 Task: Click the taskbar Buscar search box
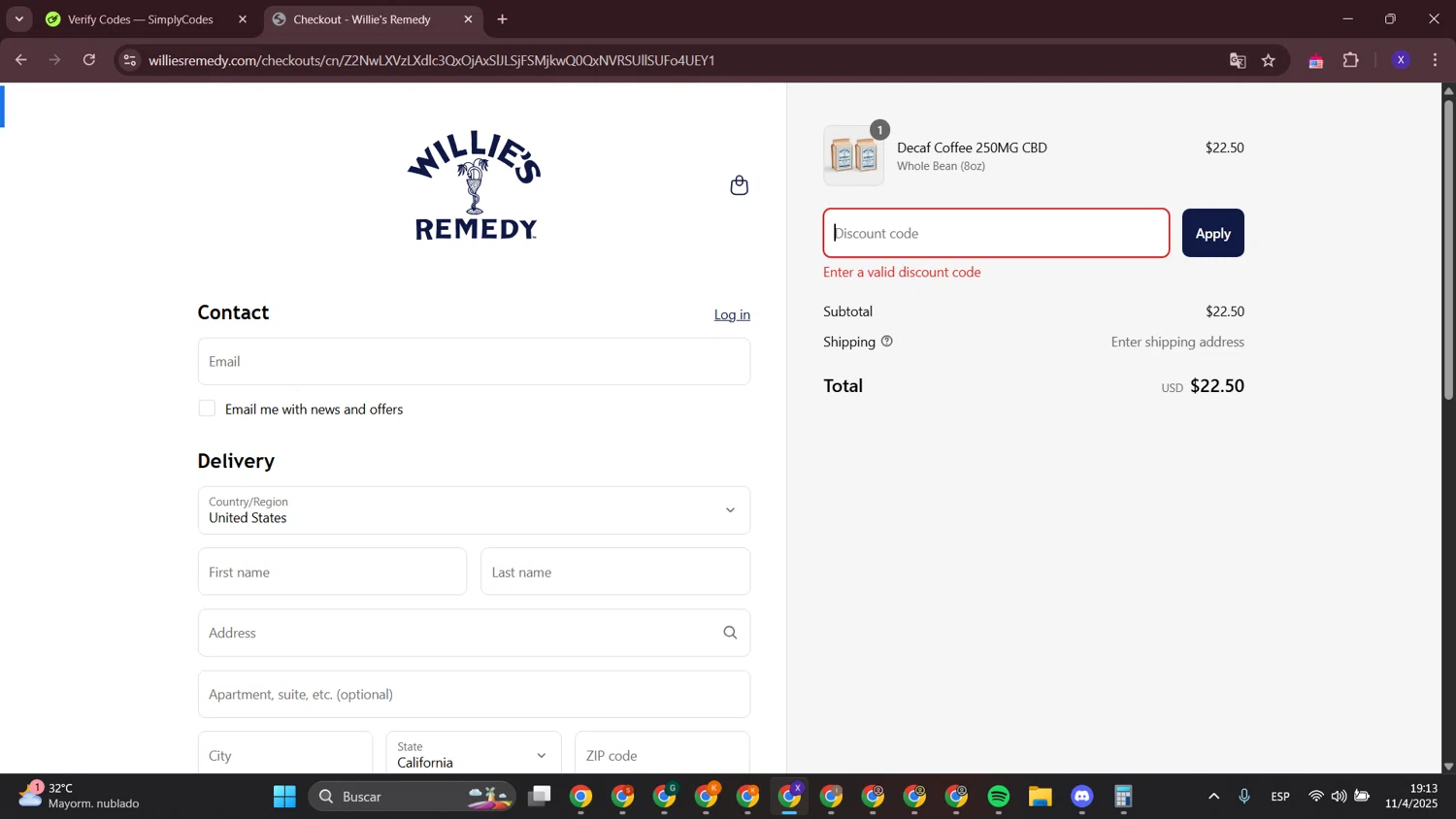(412, 797)
